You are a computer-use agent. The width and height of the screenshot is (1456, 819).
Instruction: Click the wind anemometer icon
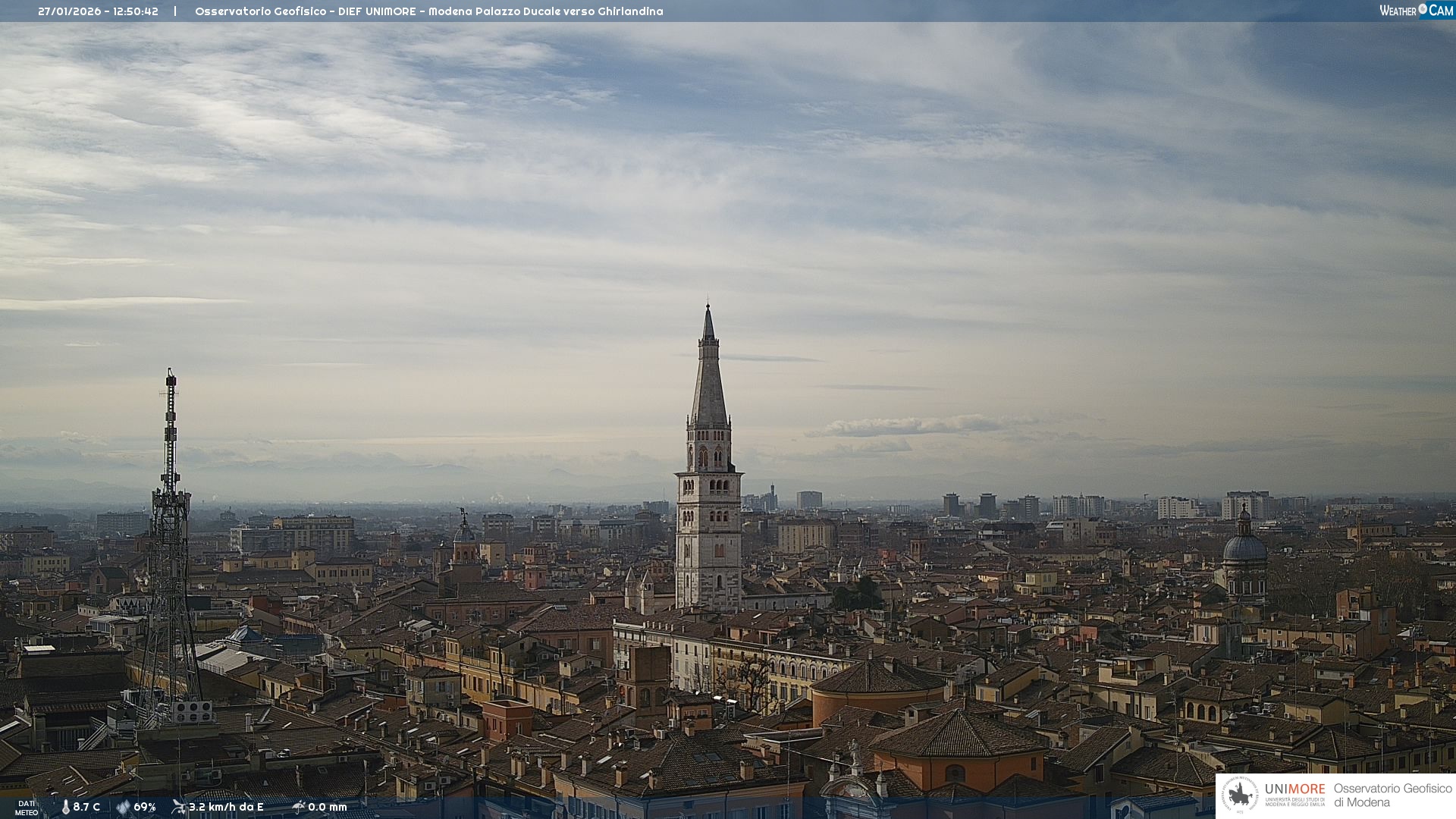pos(178,807)
